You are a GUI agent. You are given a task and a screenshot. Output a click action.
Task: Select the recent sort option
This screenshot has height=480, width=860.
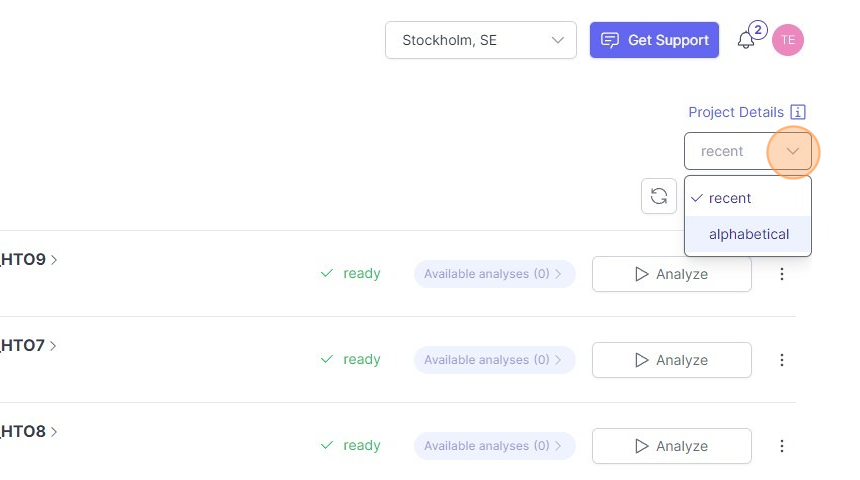pyautogui.click(x=730, y=198)
